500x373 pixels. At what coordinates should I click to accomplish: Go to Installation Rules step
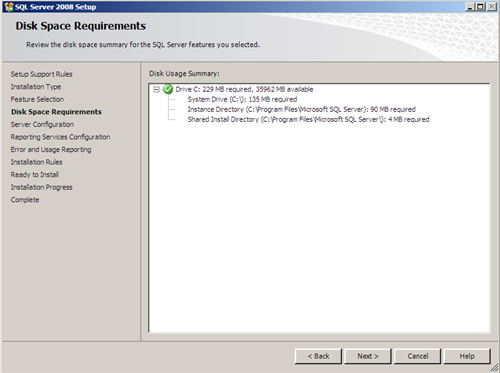36,162
